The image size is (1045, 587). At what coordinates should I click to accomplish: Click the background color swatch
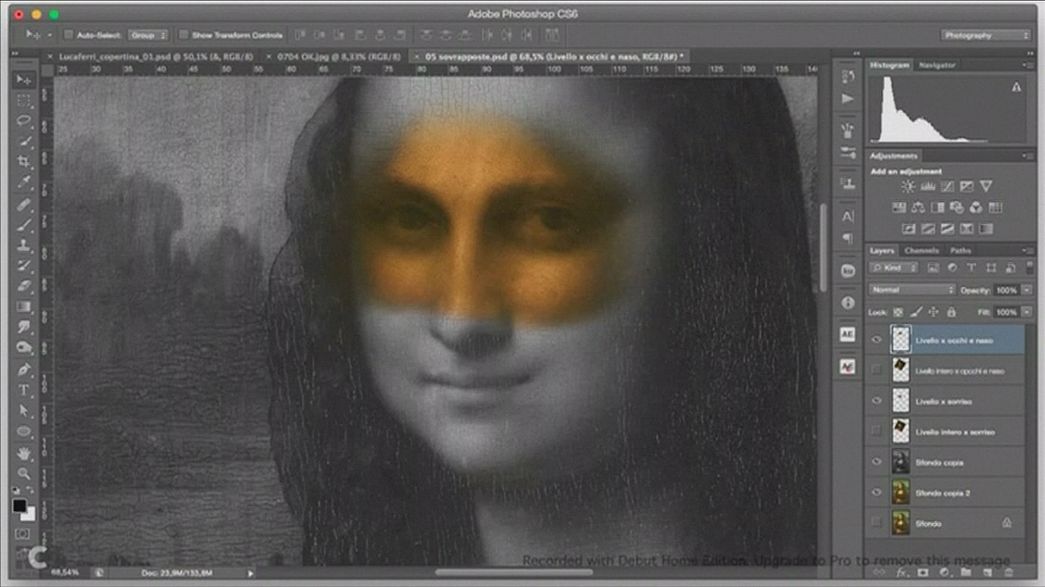[29, 515]
